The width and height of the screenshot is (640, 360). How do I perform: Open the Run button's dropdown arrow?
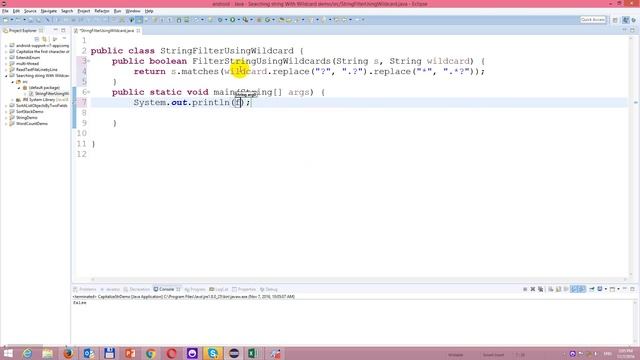coord(238,20)
